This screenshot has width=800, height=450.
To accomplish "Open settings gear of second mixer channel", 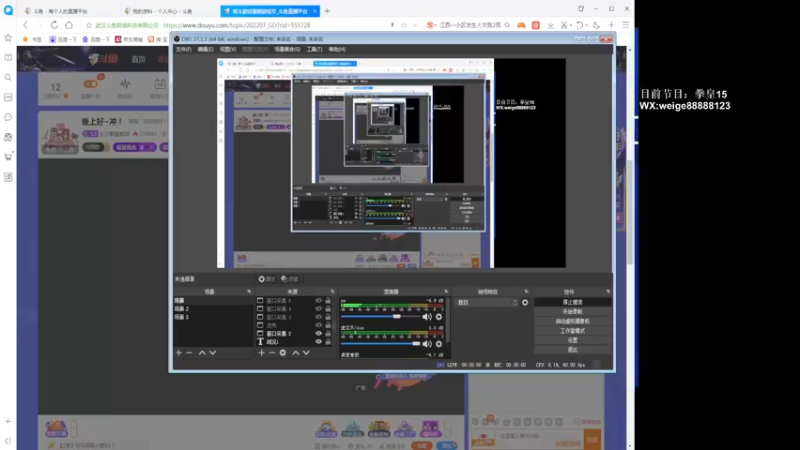I will [439, 344].
